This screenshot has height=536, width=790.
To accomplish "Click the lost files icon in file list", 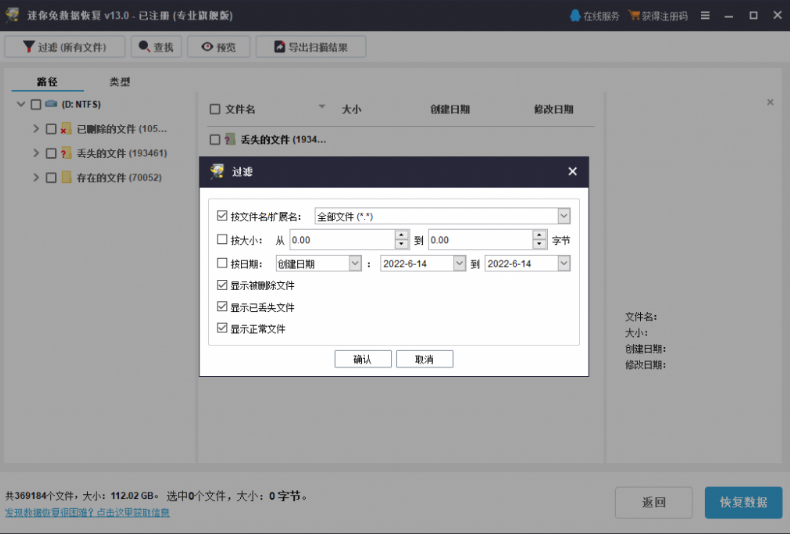I will 230,140.
